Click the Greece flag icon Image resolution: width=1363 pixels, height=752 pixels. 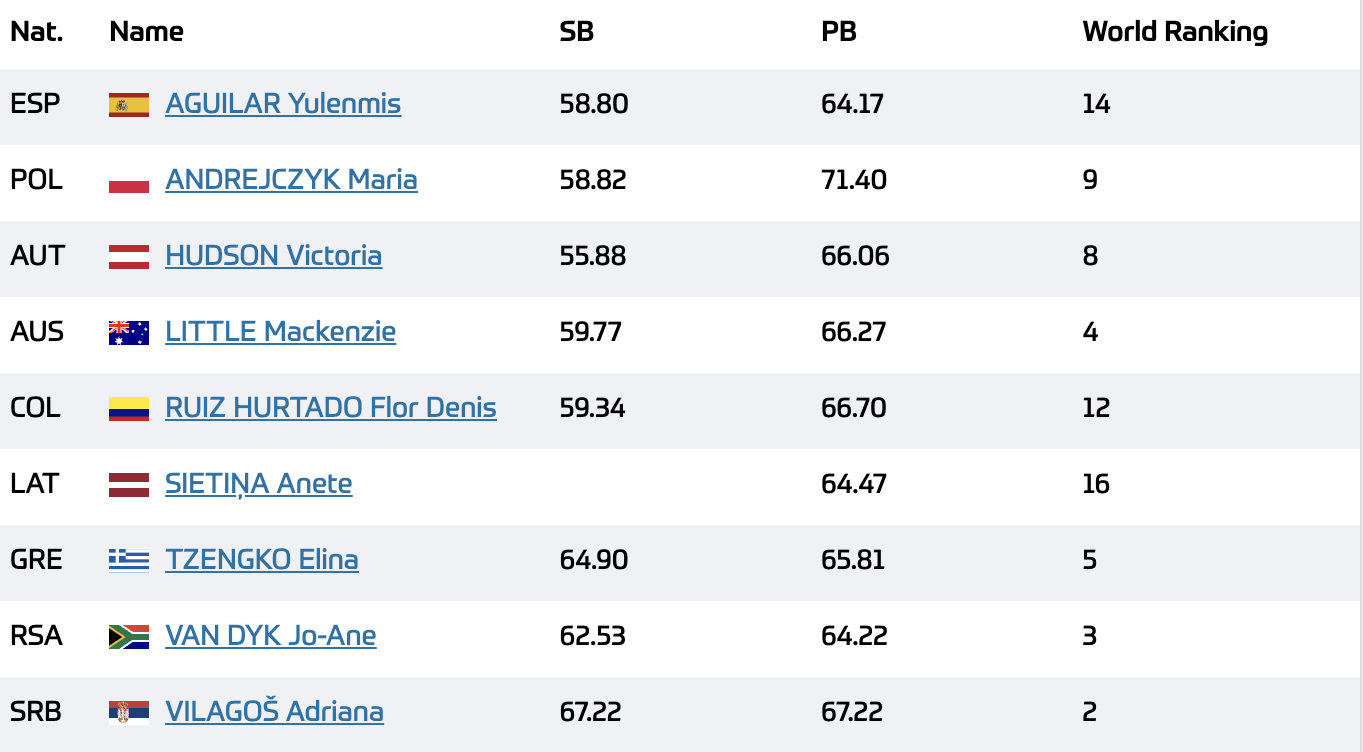129,561
